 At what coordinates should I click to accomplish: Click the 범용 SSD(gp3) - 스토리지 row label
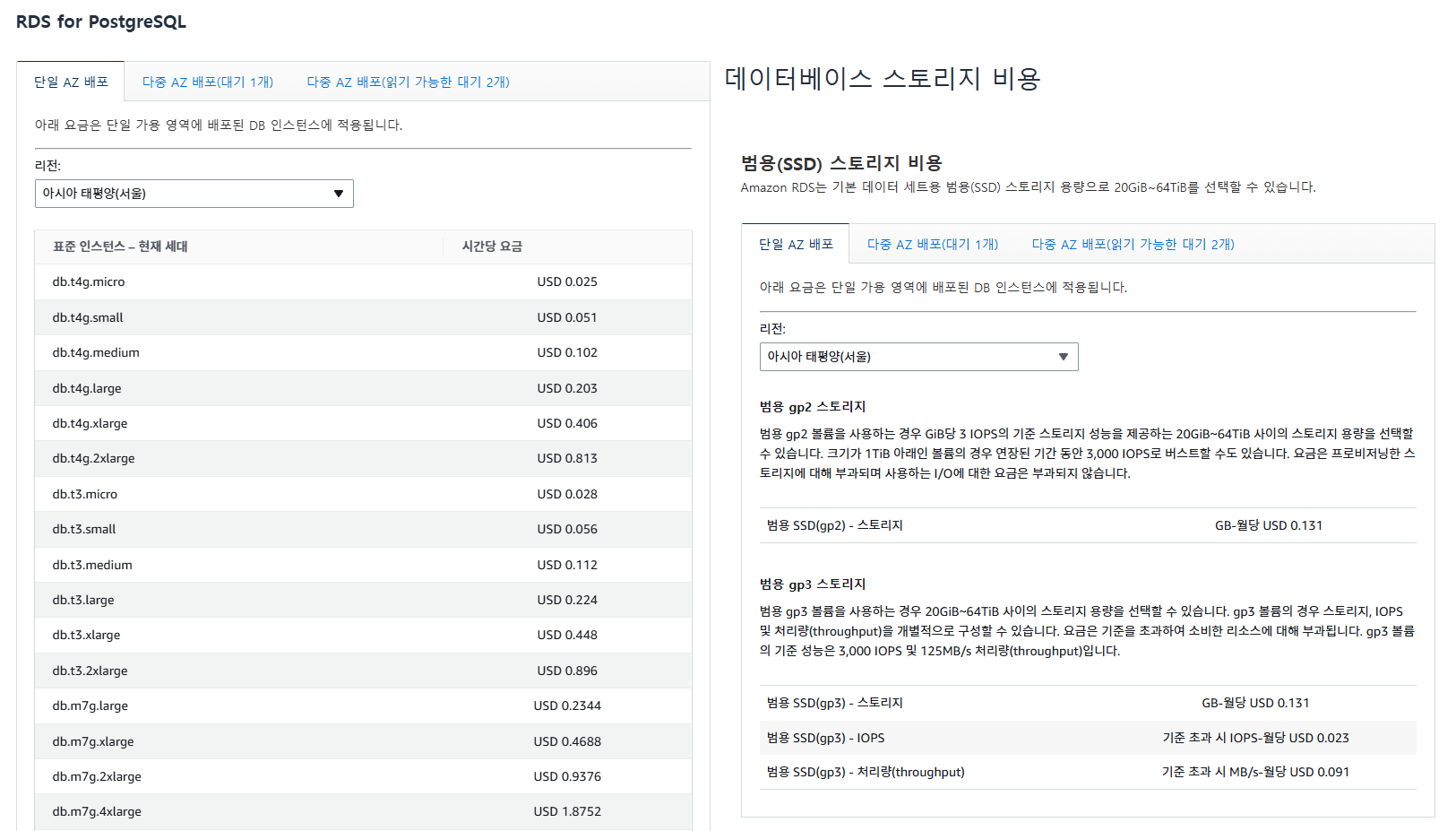click(835, 703)
